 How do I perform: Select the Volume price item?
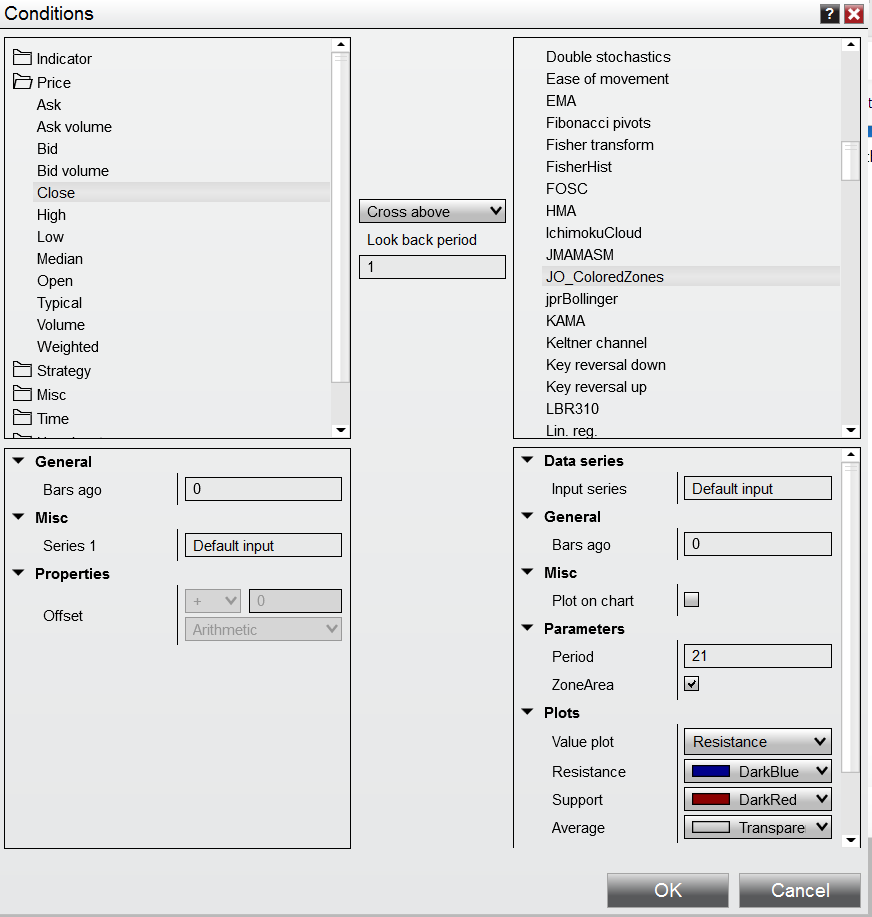coord(61,325)
